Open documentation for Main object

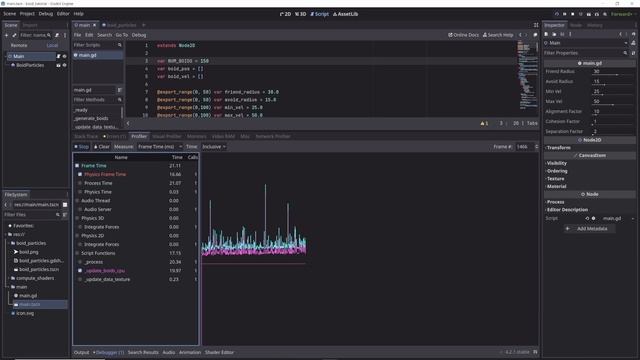tap(633, 43)
